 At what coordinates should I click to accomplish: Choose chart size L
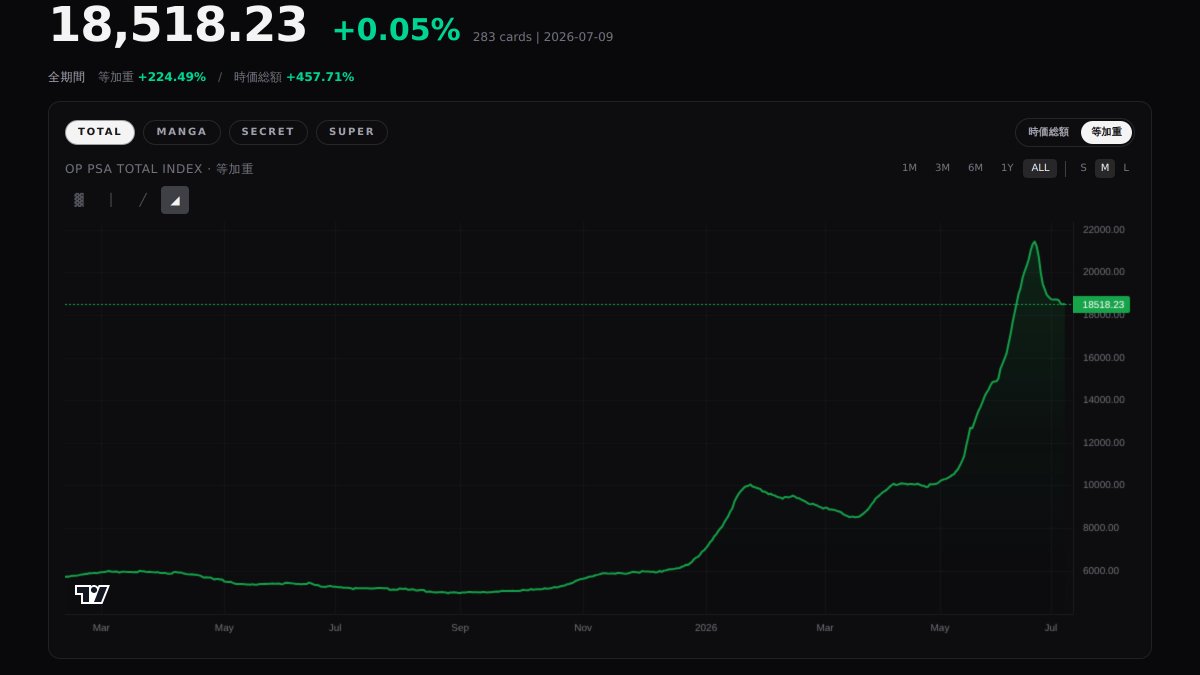tap(1126, 168)
